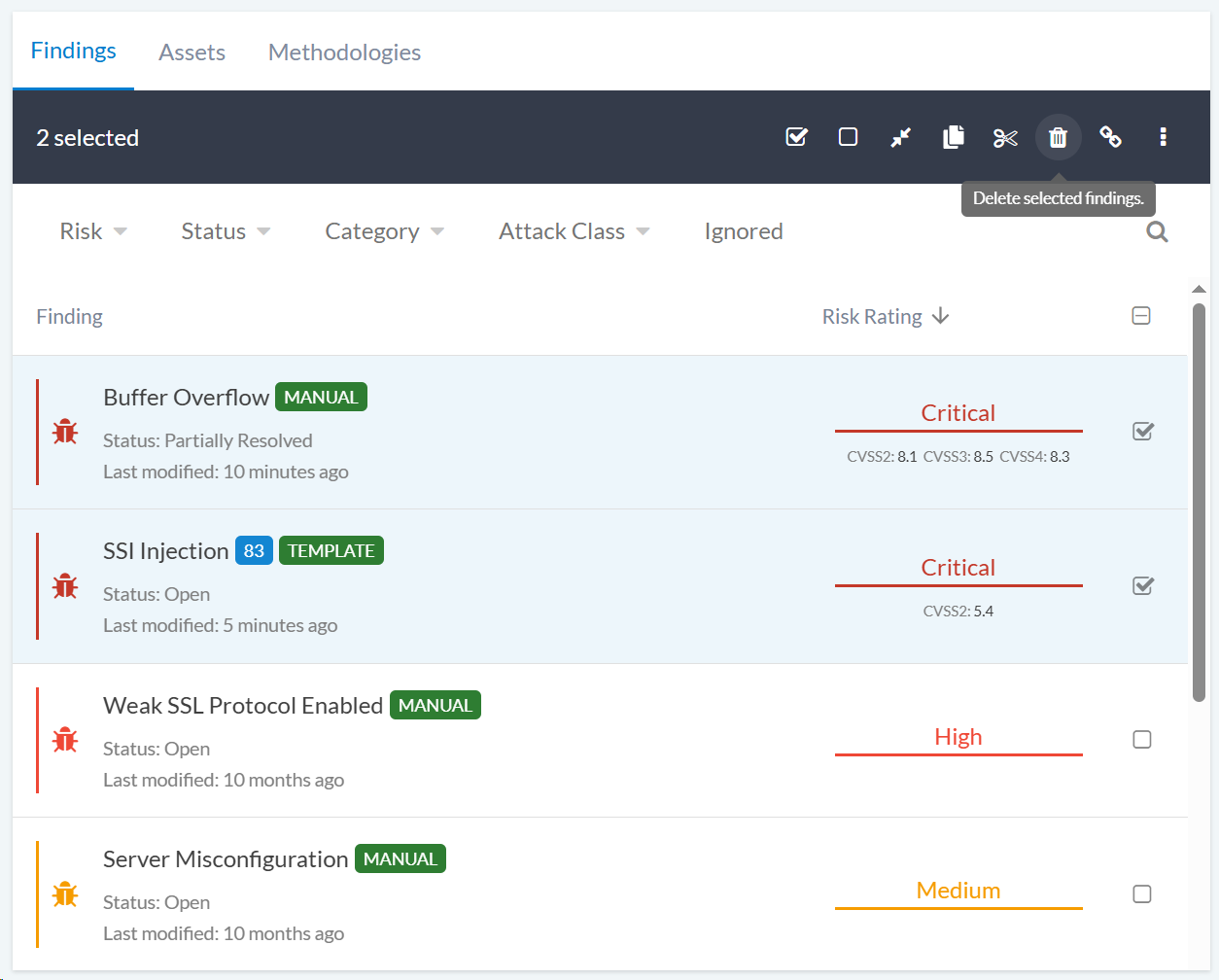Click the merge selected findings icon
The width and height of the screenshot is (1219, 980).
(900, 137)
